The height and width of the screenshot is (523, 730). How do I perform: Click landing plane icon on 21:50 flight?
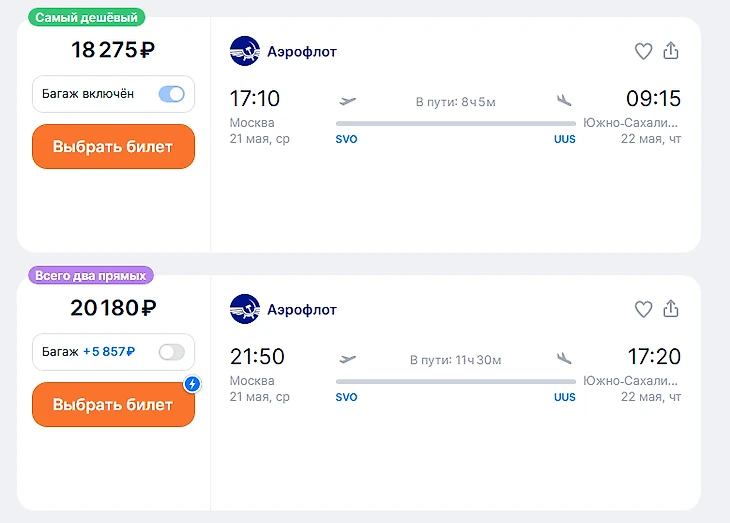coord(564,358)
